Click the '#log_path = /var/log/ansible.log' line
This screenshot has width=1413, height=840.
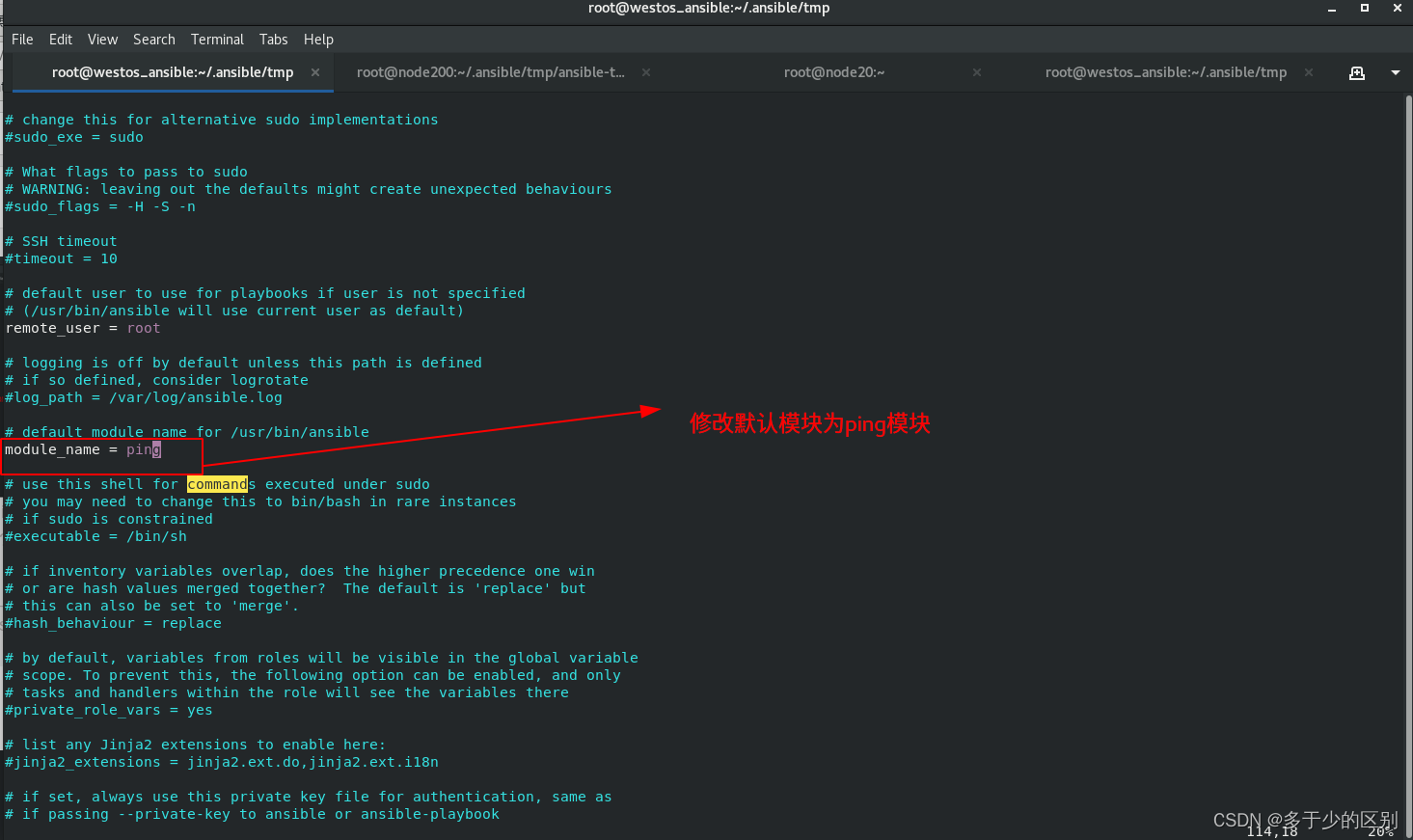tap(144, 397)
